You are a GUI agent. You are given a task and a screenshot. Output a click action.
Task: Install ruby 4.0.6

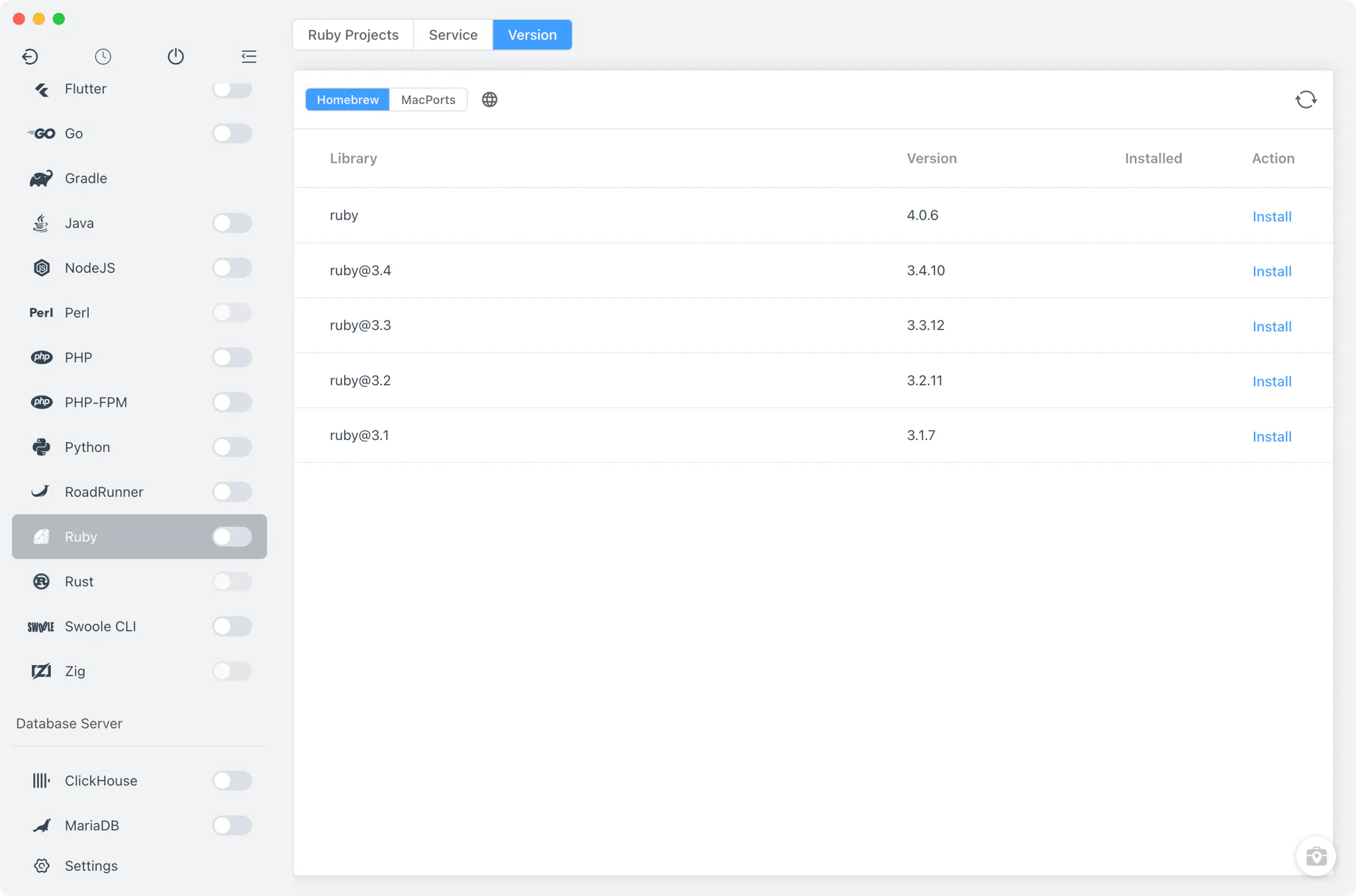point(1272,216)
